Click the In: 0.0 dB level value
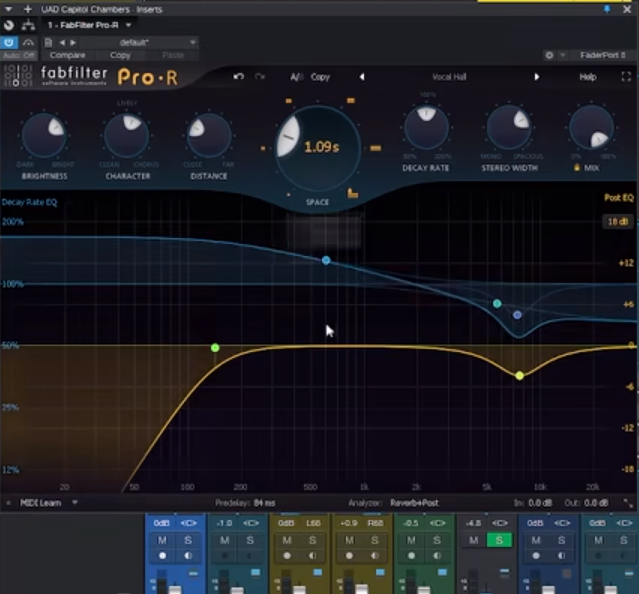The height and width of the screenshot is (594, 639). pos(540,503)
